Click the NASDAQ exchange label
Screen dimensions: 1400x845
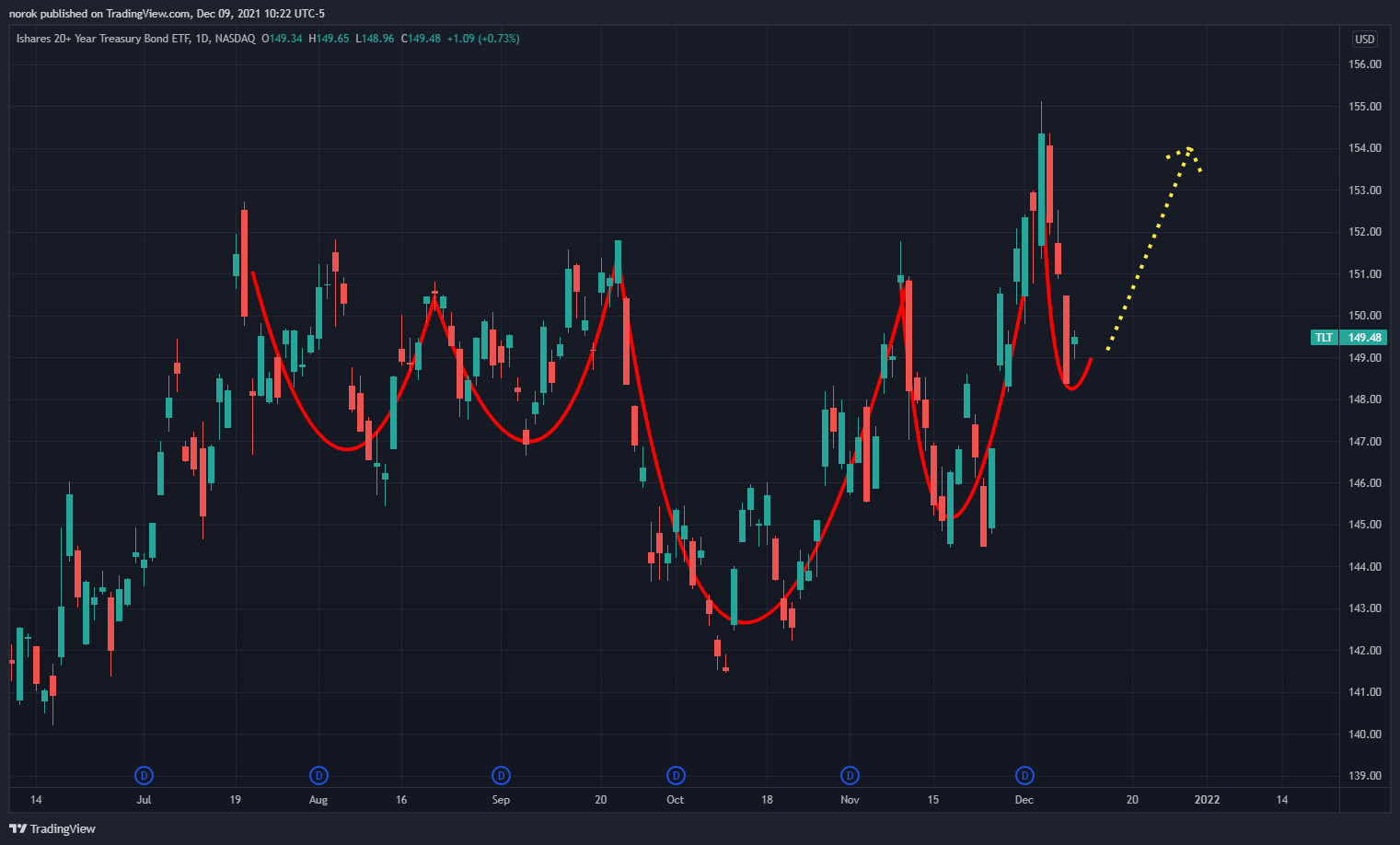click(x=235, y=39)
